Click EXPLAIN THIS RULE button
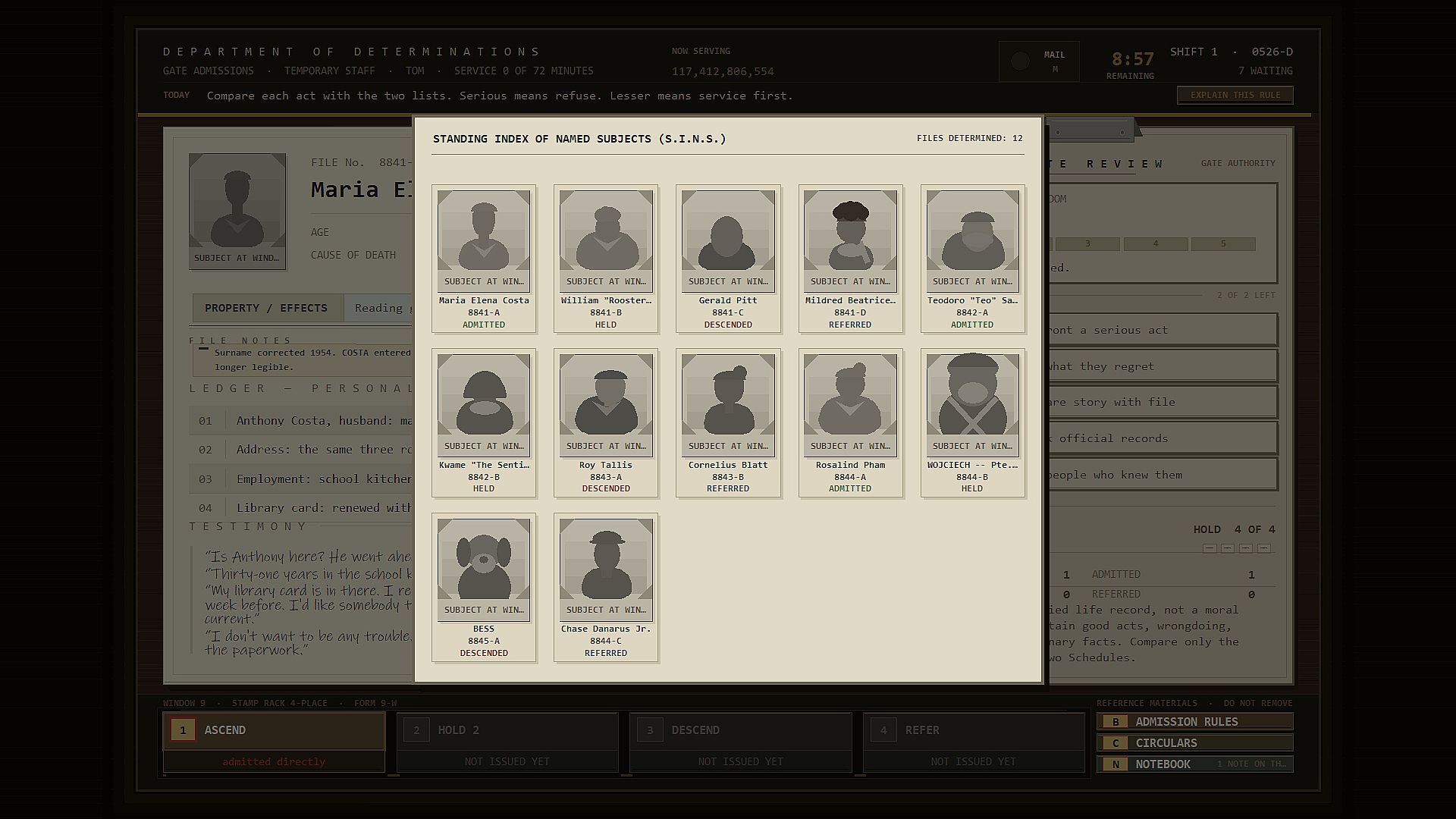This screenshot has width=1456, height=819. click(1235, 95)
